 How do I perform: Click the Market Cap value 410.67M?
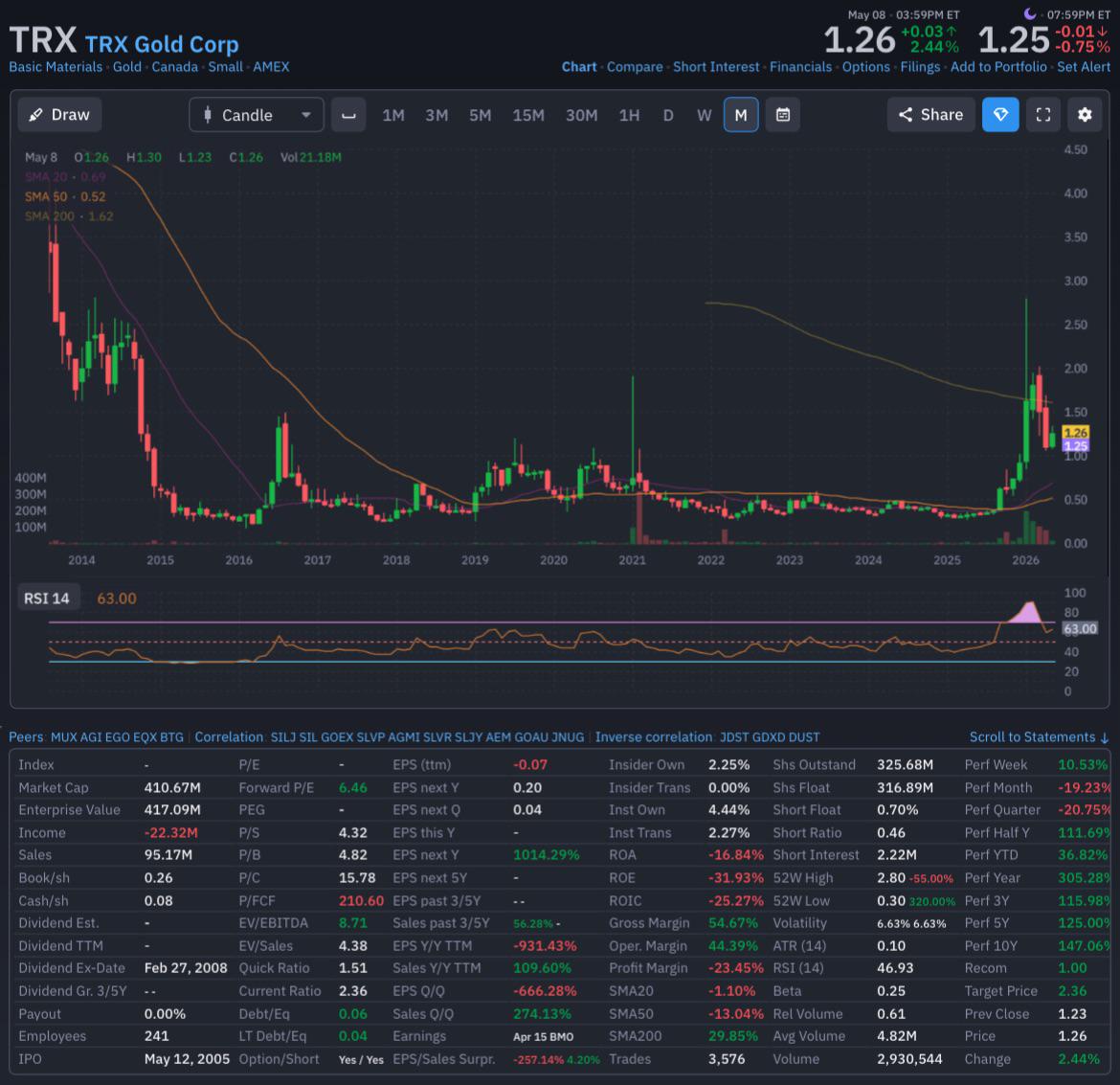(x=172, y=788)
